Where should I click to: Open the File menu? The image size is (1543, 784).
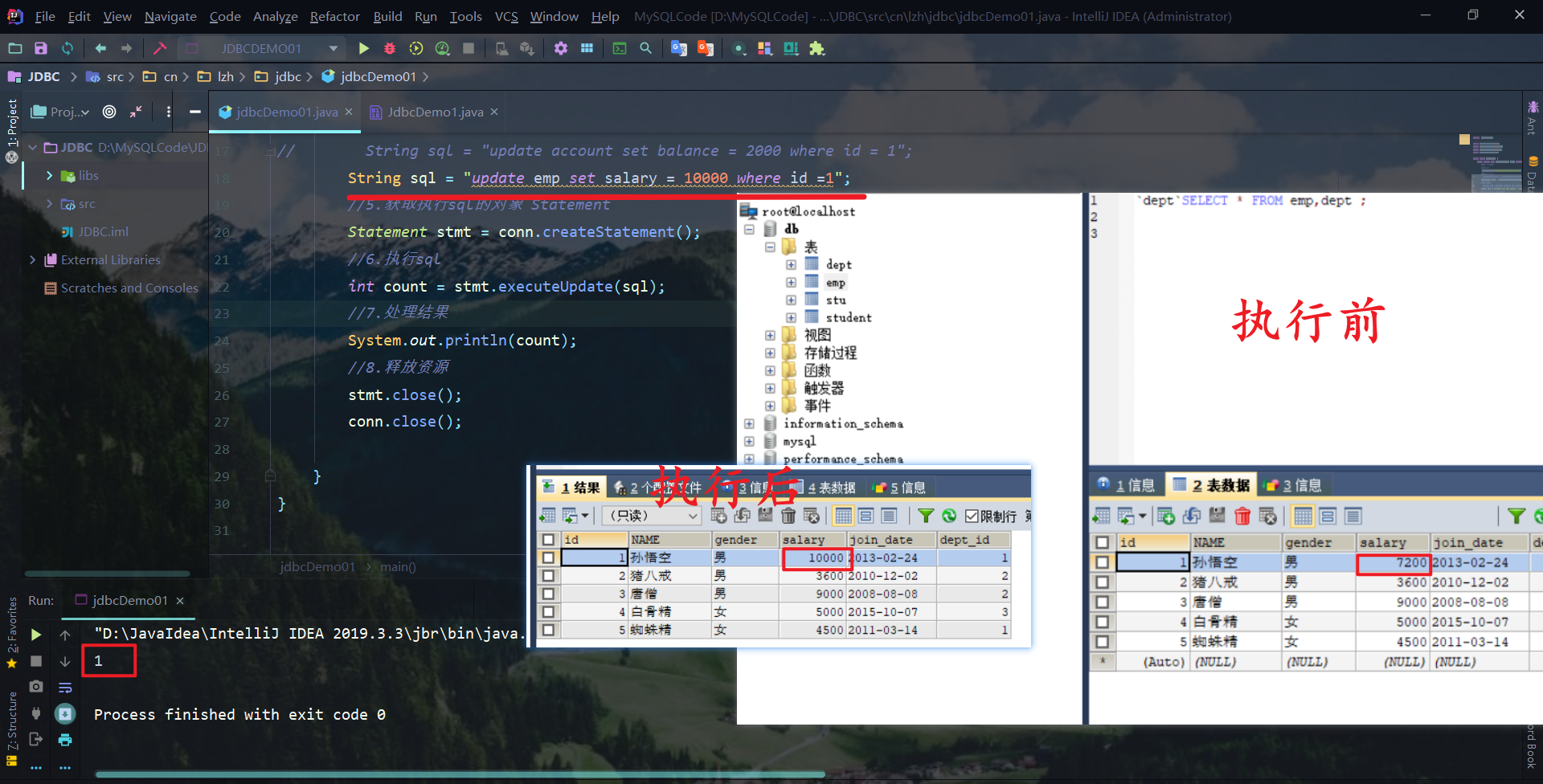coord(45,16)
